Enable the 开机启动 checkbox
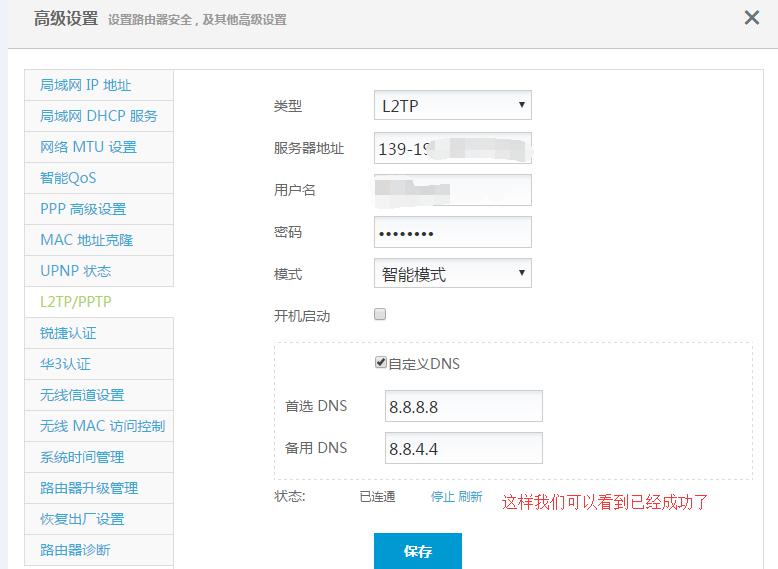This screenshot has width=778, height=569. click(x=380, y=314)
